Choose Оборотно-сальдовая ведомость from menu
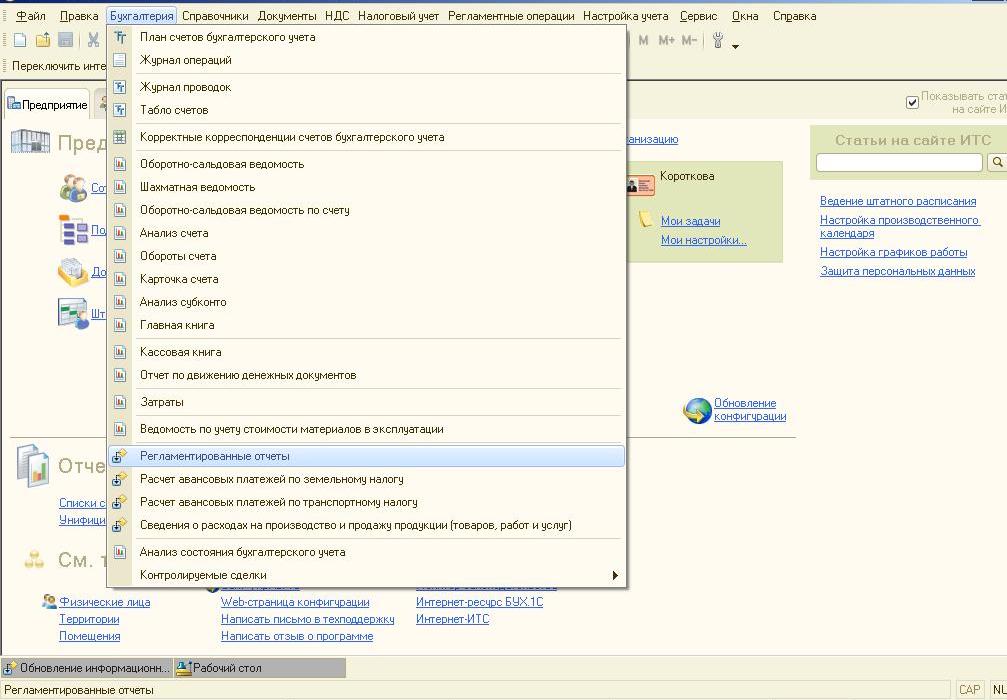The image size is (1007, 700). point(222,164)
